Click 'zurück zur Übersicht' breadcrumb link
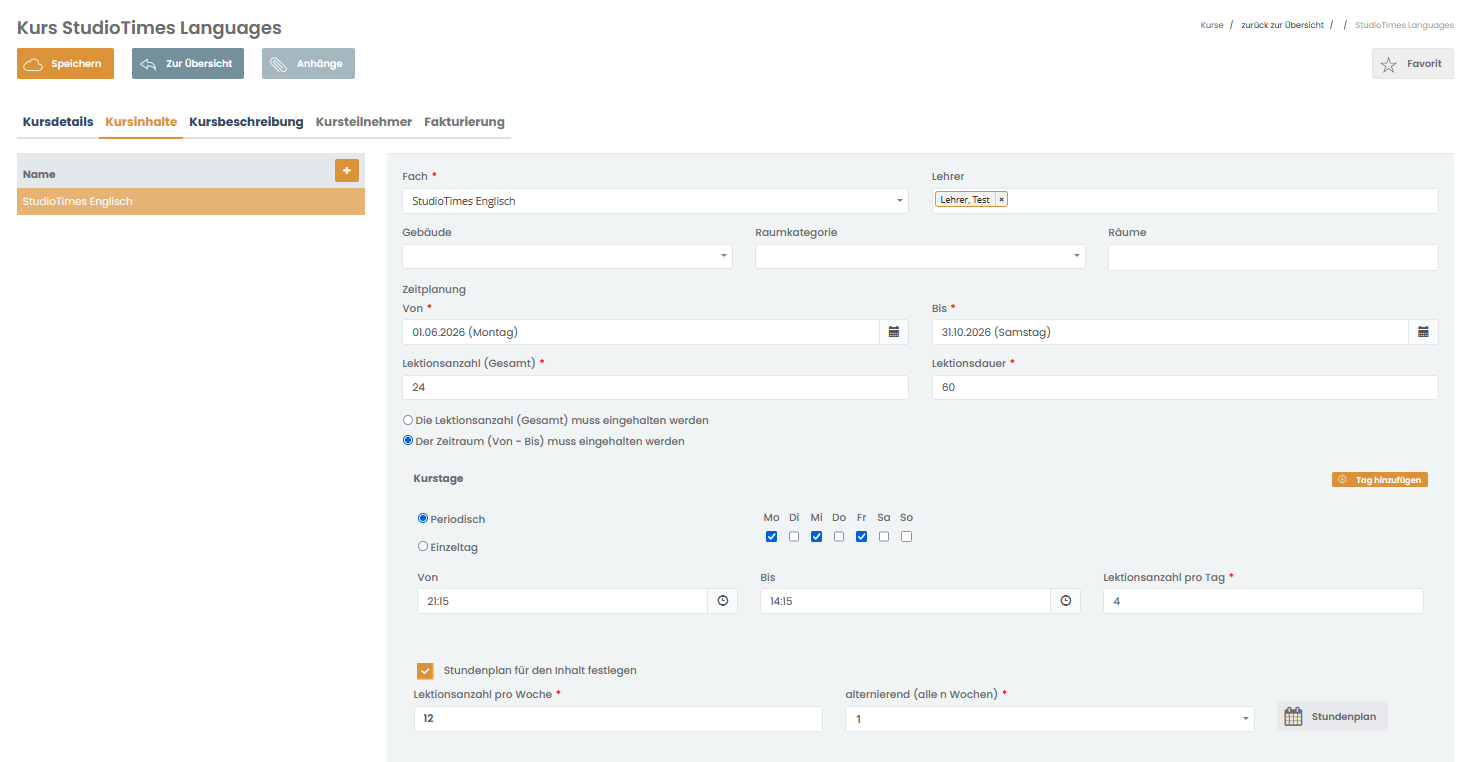This screenshot has width=1462, height=762. click(1283, 25)
